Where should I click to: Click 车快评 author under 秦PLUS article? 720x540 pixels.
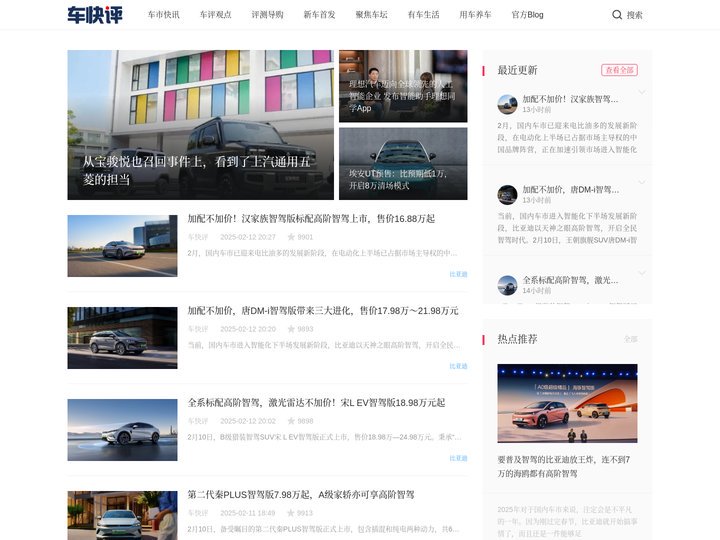point(198,513)
